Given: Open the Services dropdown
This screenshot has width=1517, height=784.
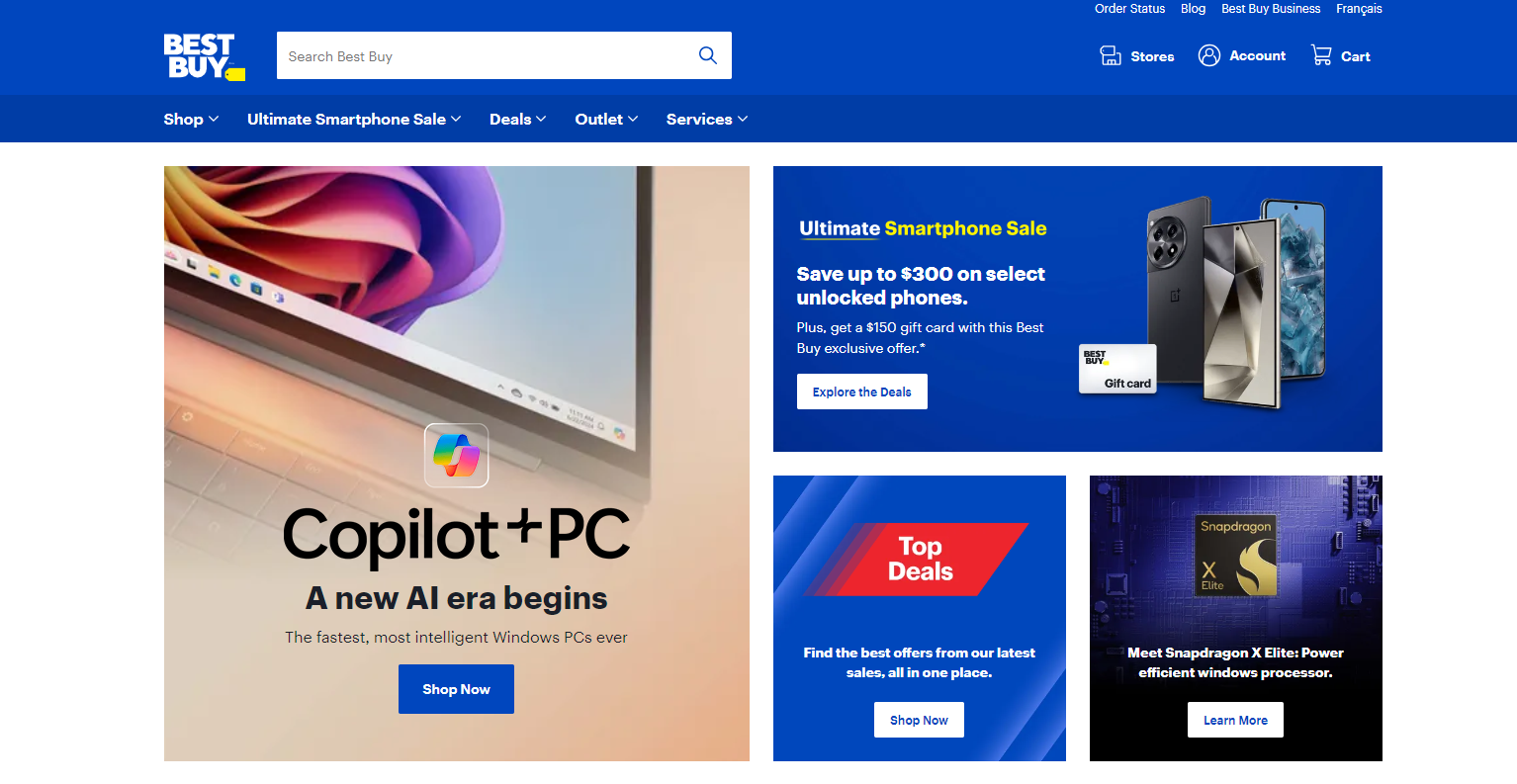Looking at the screenshot, I should click(x=707, y=119).
